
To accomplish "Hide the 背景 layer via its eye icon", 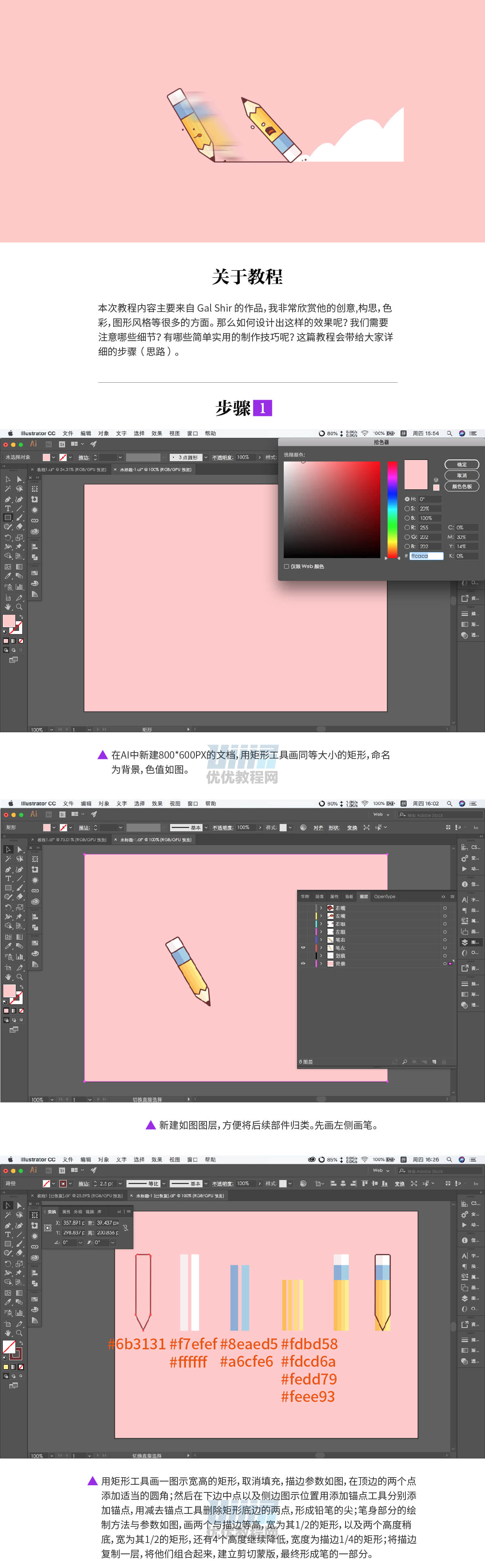I will click(303, 963).
